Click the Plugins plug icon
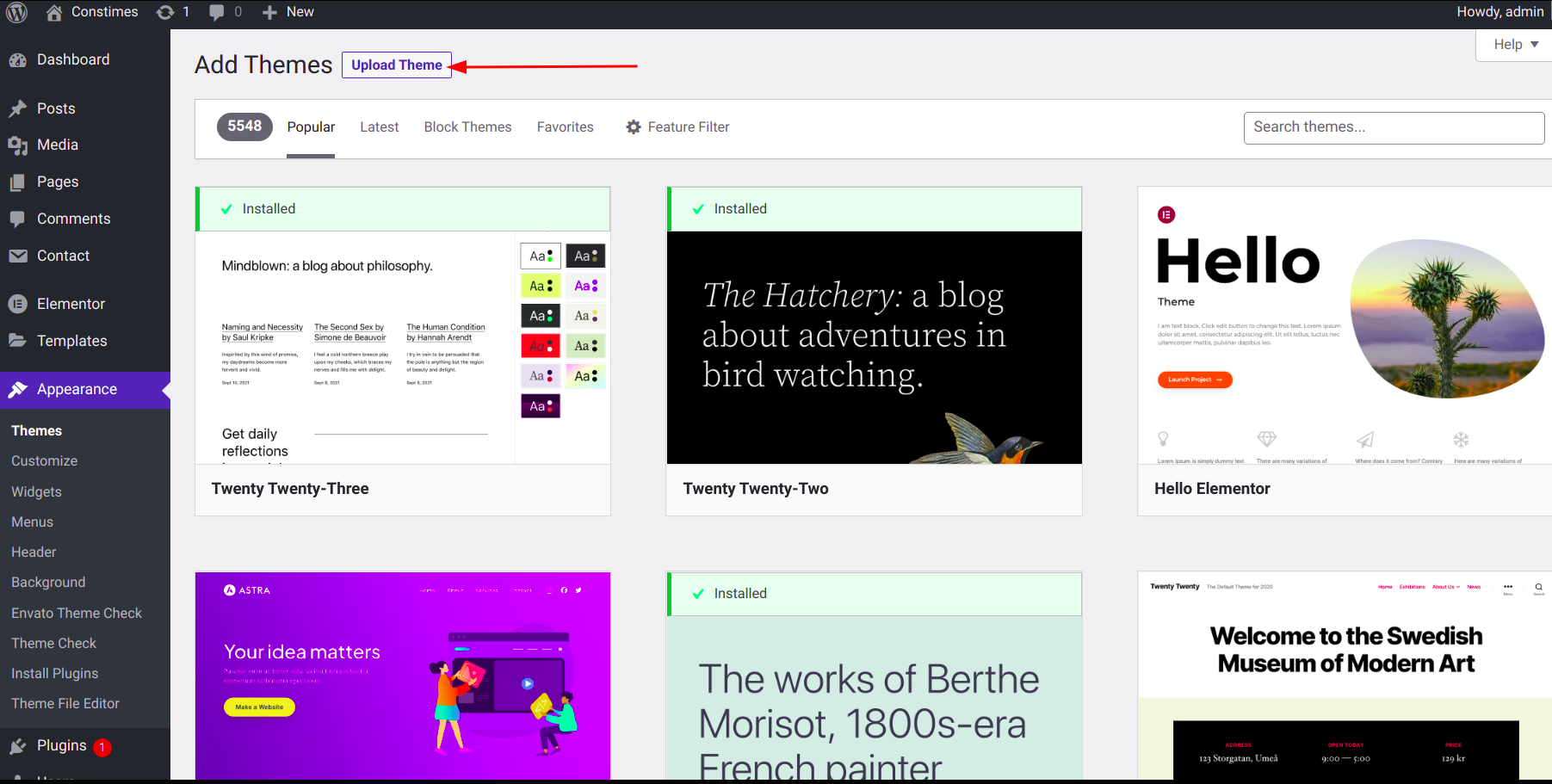Screen dimensions: 1552x784 18,746
